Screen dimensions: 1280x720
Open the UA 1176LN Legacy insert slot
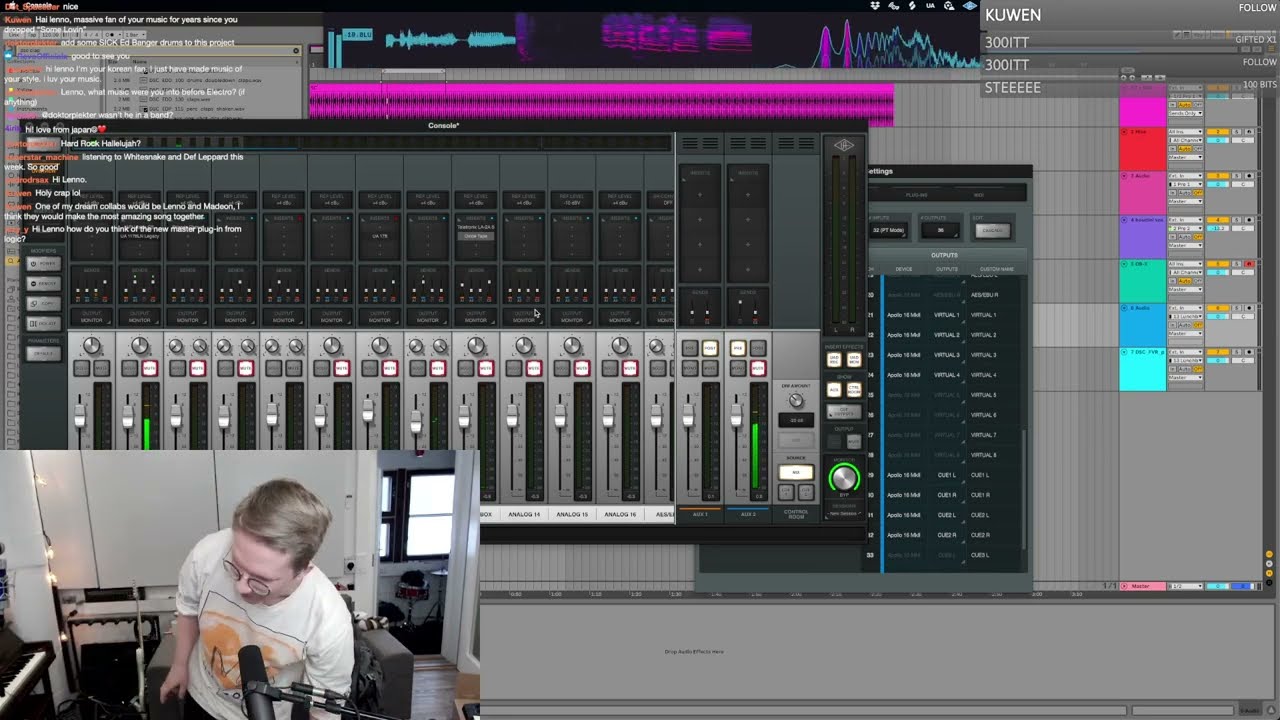tap(140, 236)
